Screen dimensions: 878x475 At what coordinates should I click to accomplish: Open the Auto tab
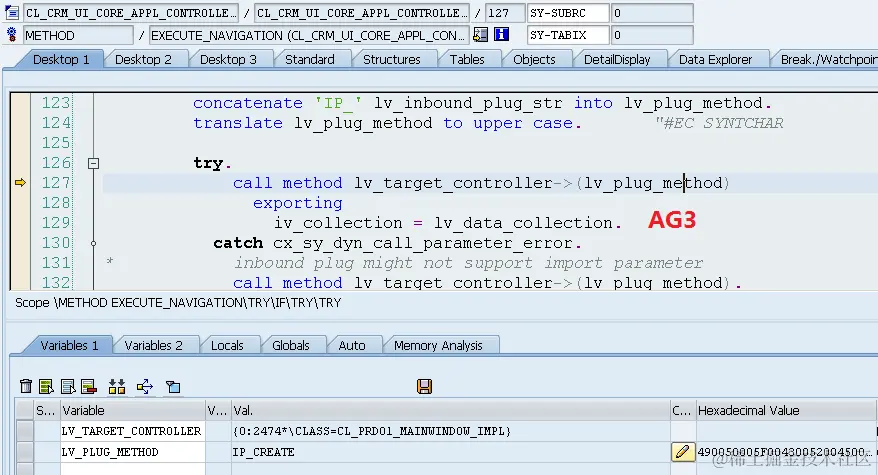tap(352, 346)
